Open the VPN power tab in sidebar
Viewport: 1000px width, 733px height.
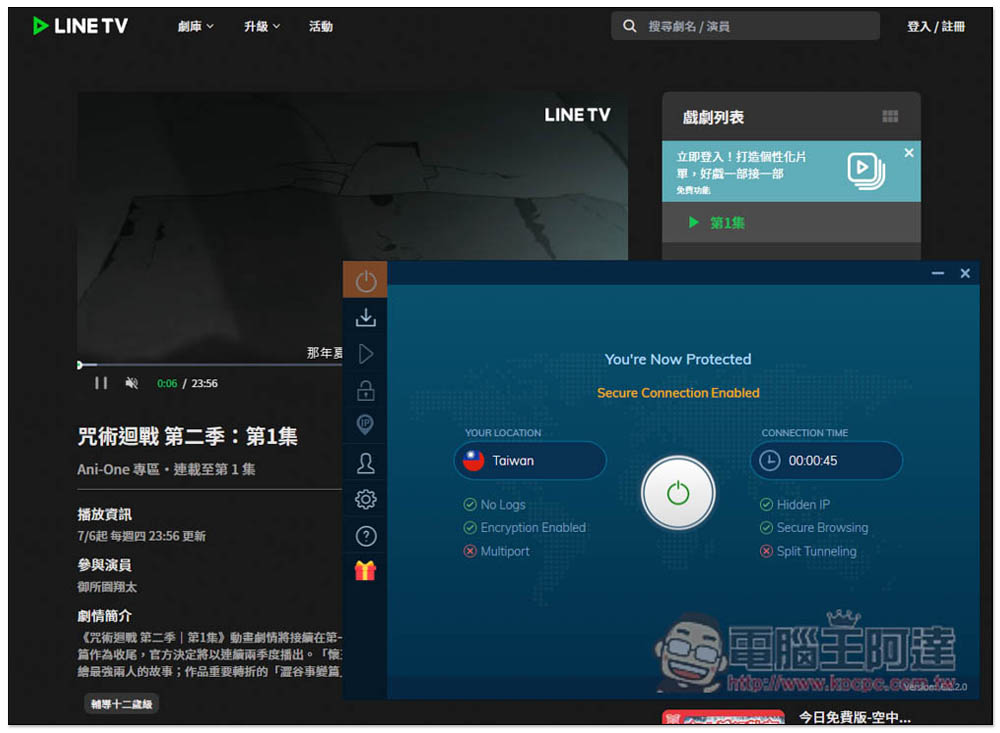pos(365,280)
